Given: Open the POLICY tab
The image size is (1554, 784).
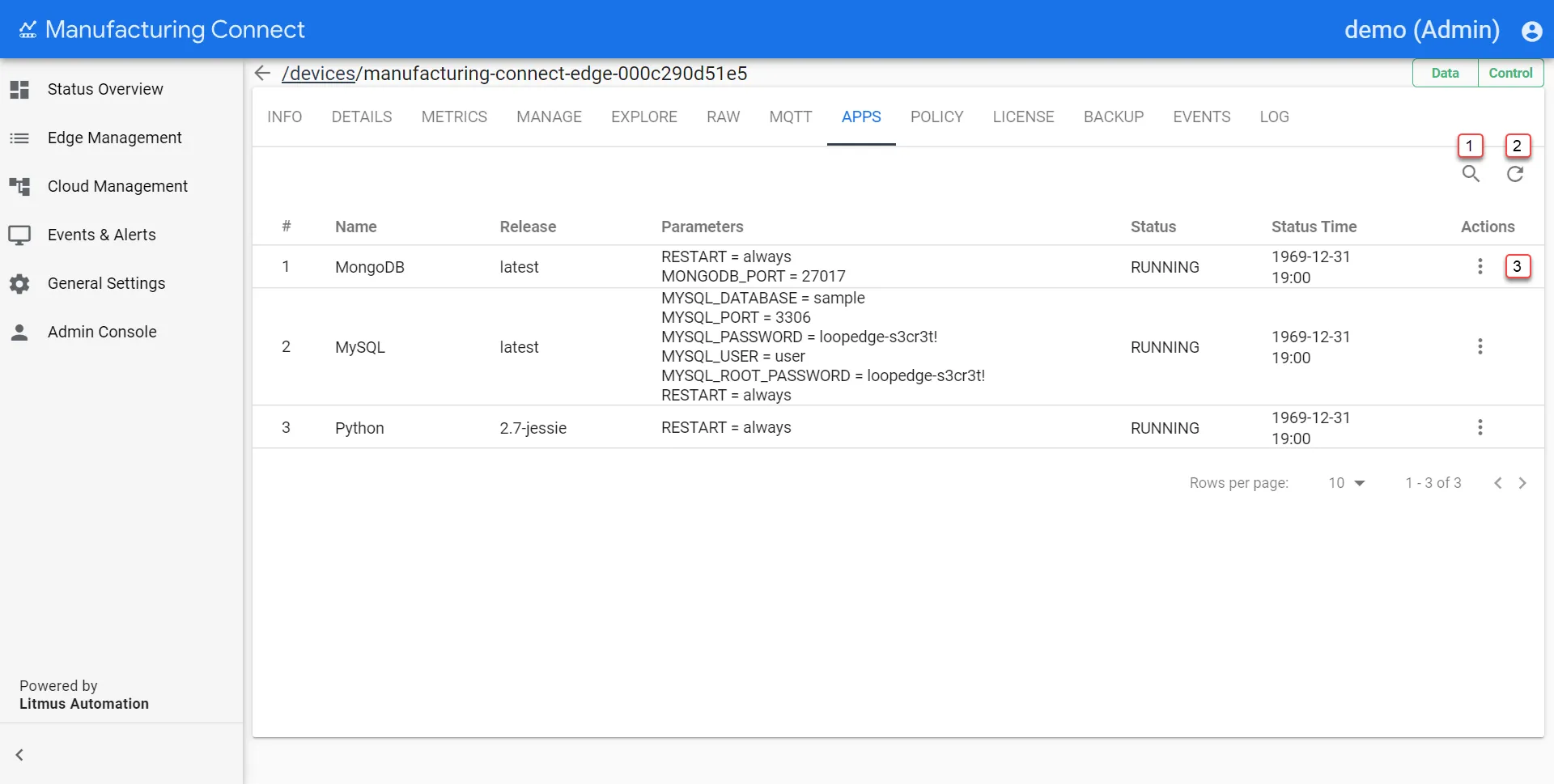Looking at the screenshot, I should click(937, 117).
